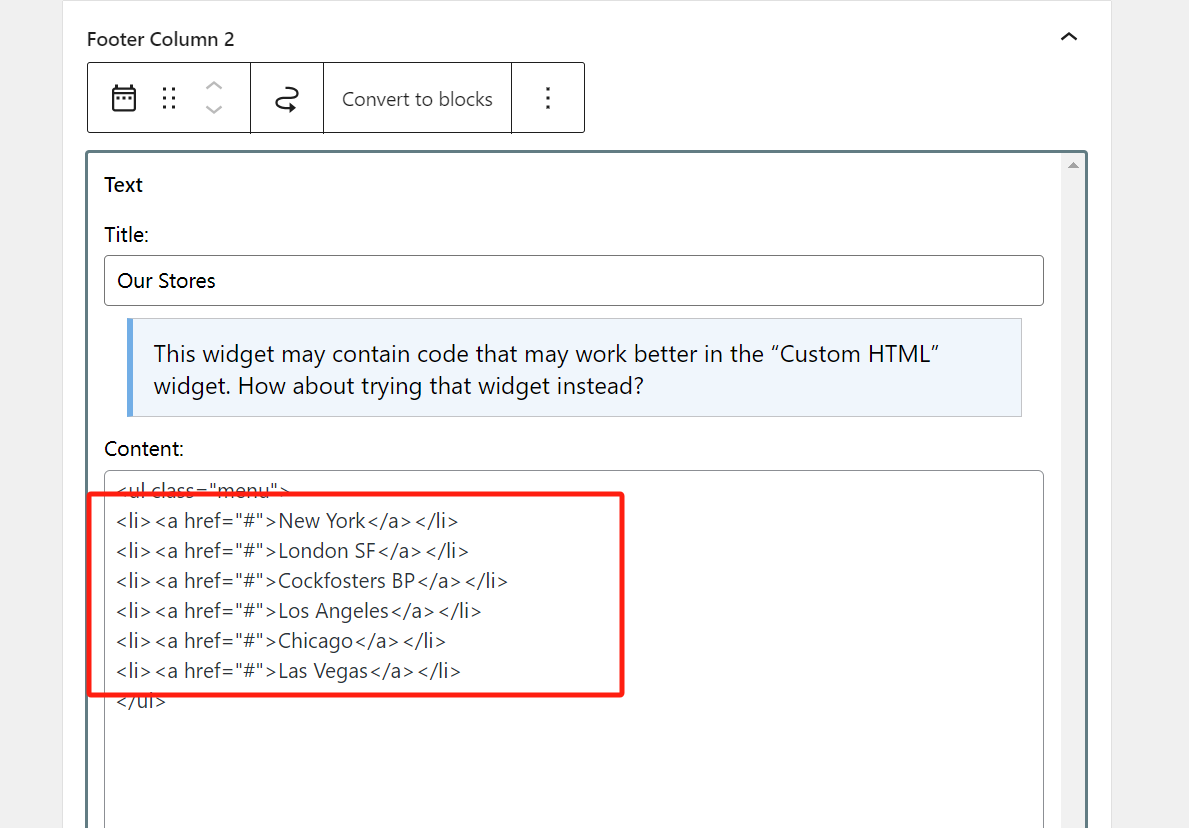The image size is (1189, 828).
Task: Move the widget down with the arrow
Action: (x=213, y=110)
